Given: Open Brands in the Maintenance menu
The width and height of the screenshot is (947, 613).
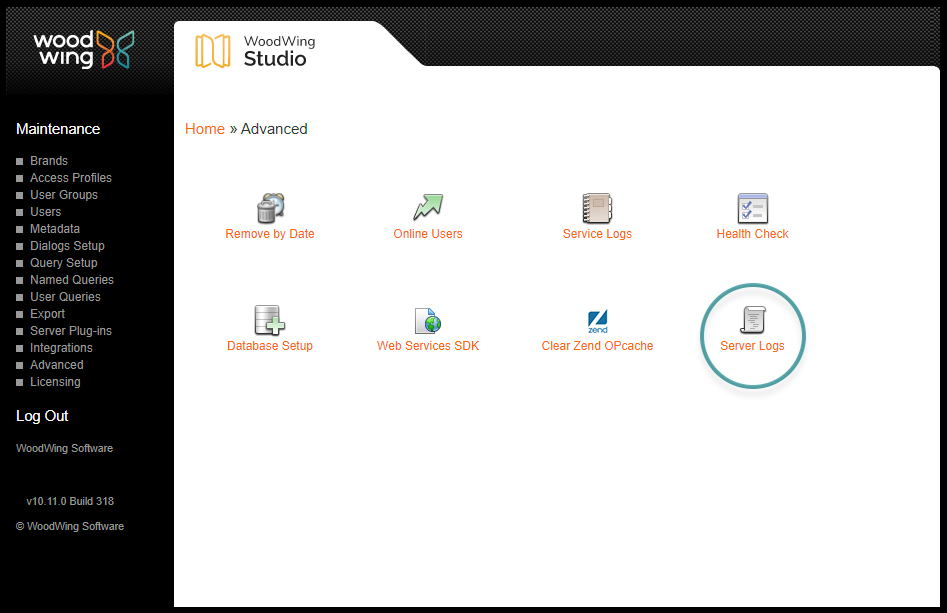Looking at the screenshot, I should (x=49, y=161).
